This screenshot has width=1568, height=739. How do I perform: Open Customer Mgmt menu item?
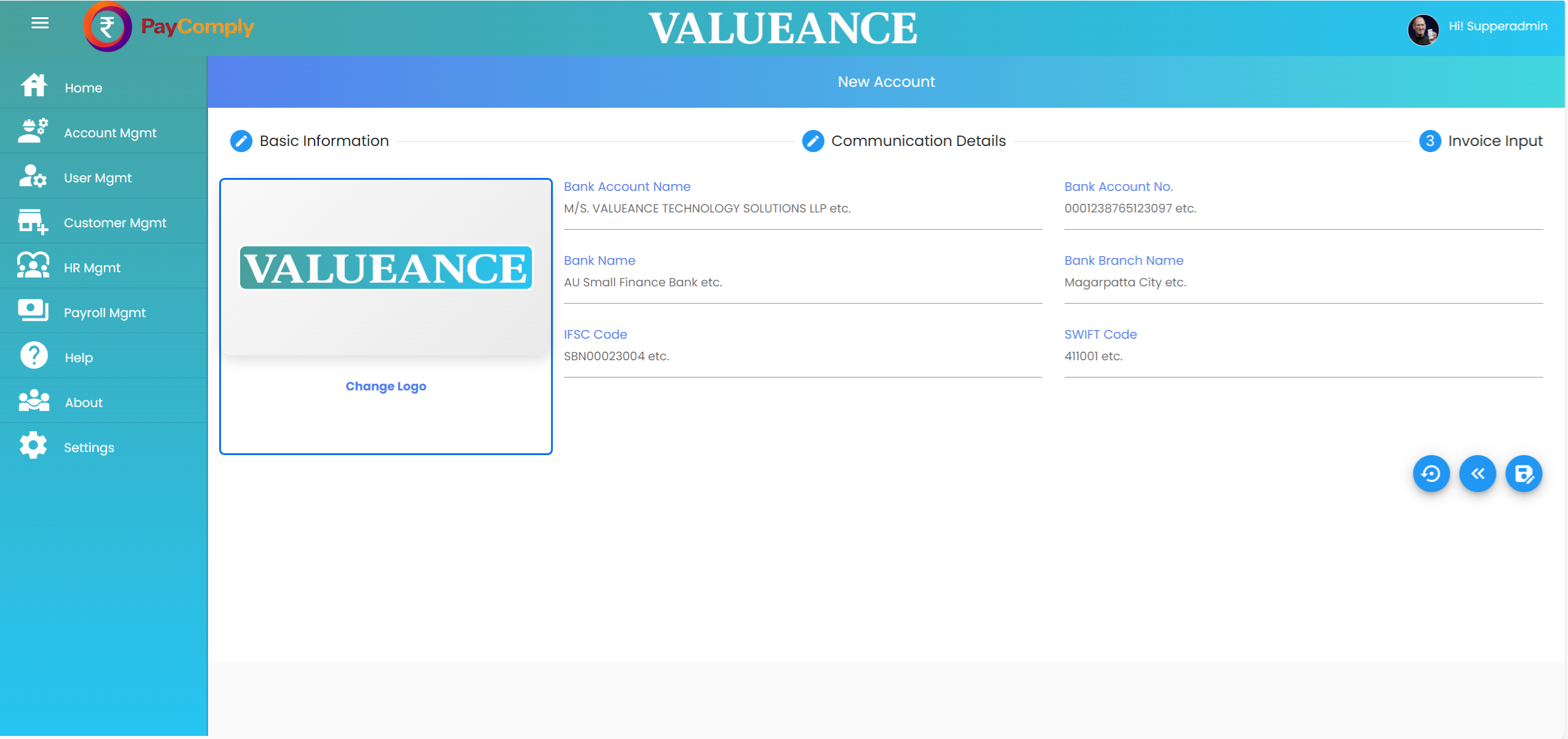click(x=103, y=220)
